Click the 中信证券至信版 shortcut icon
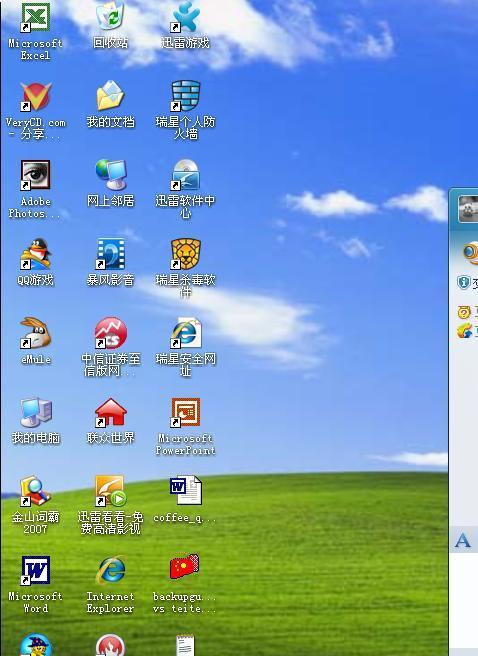478x656 pixels. [111, 333]
